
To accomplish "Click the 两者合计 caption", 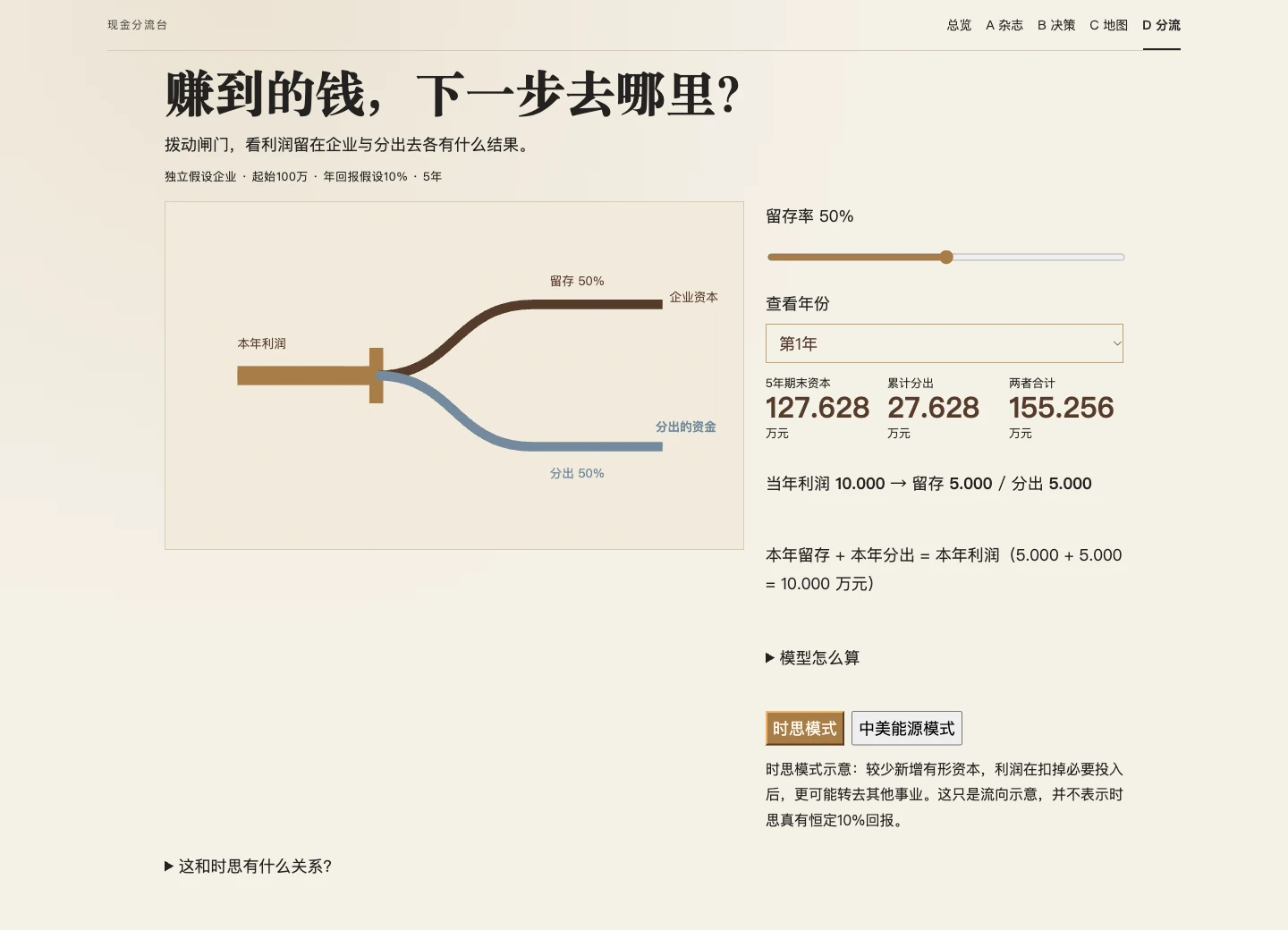I will point(1032,383).
